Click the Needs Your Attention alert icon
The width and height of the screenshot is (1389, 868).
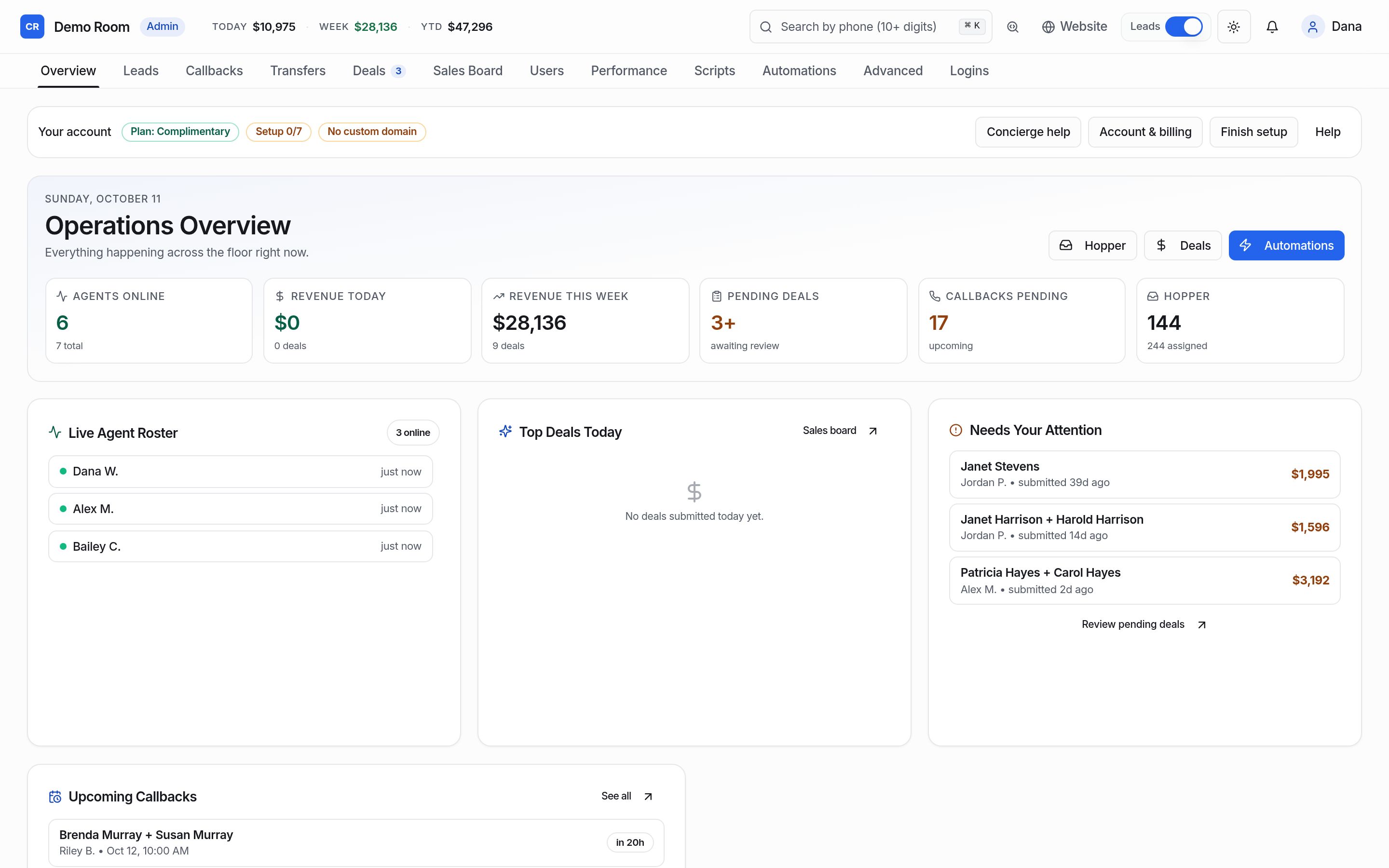955,430
